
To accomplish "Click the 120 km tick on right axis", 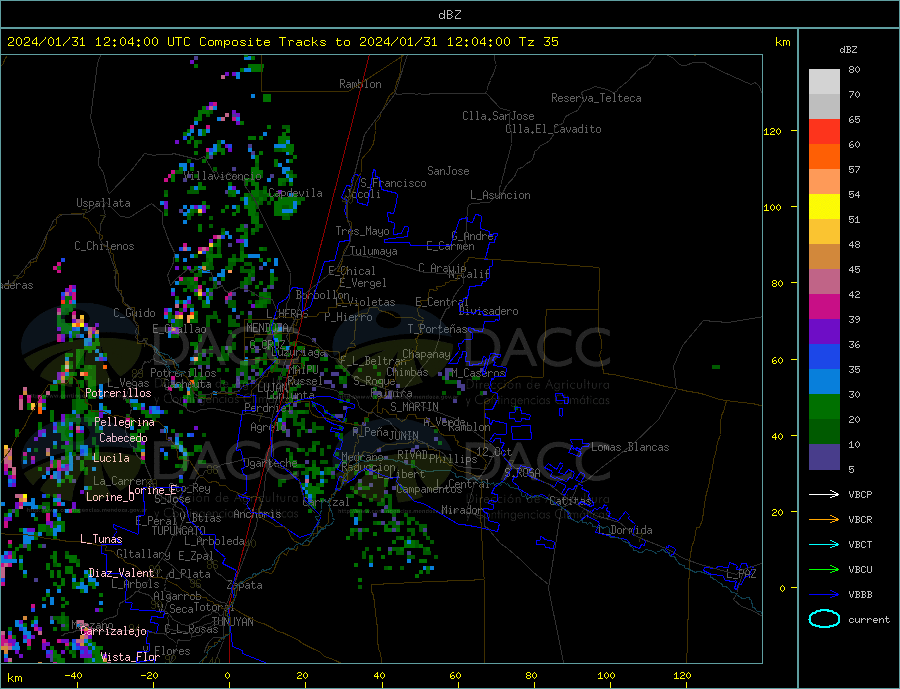I will tap(773, 131).
